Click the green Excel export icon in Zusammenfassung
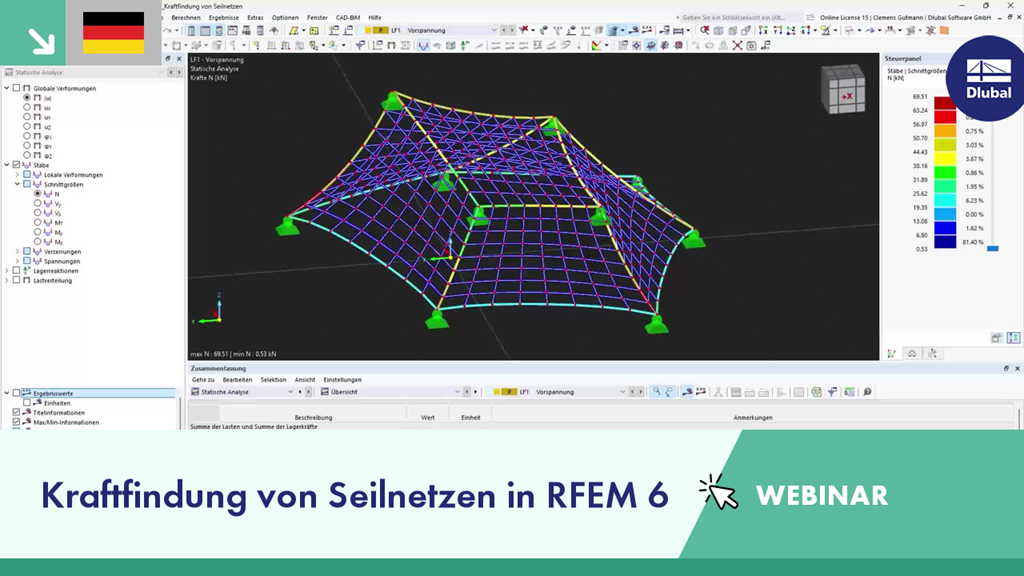The image size is (1024, 576). click(x=816, y=392)
